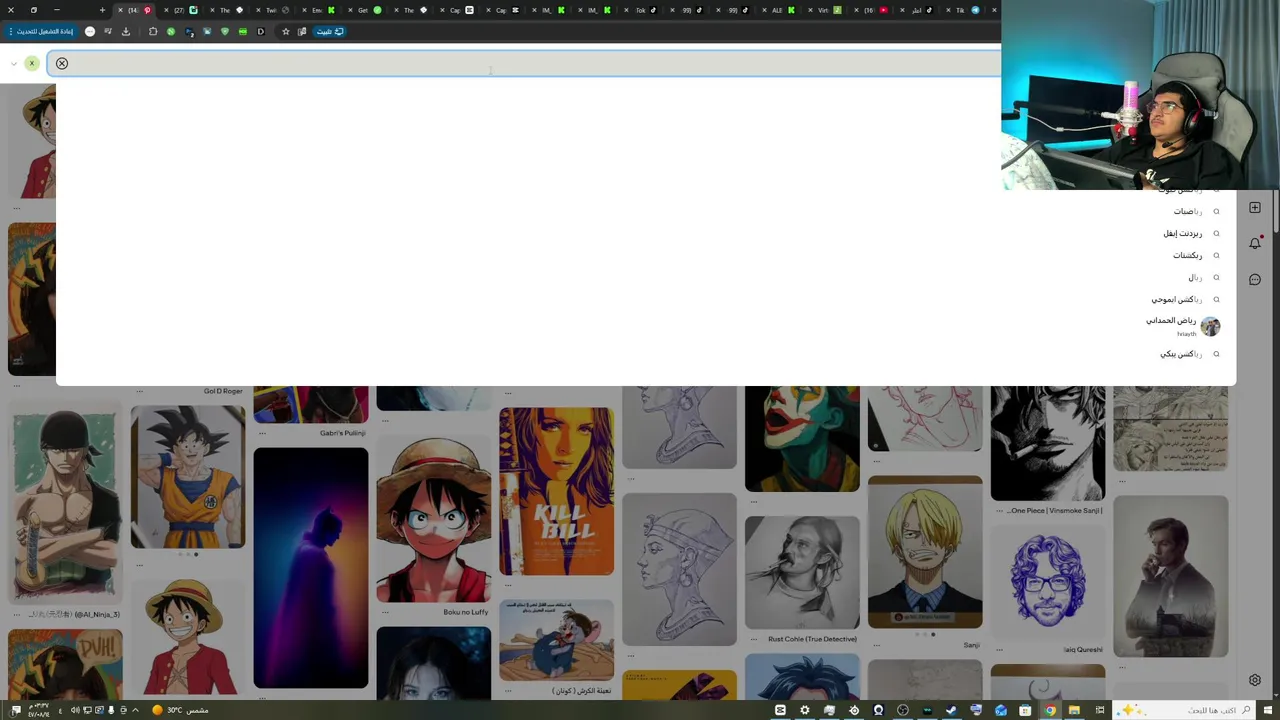Open Task View on the taskbar
The height and width of the screenshot is (720, 1280).
coord(1099,710)
